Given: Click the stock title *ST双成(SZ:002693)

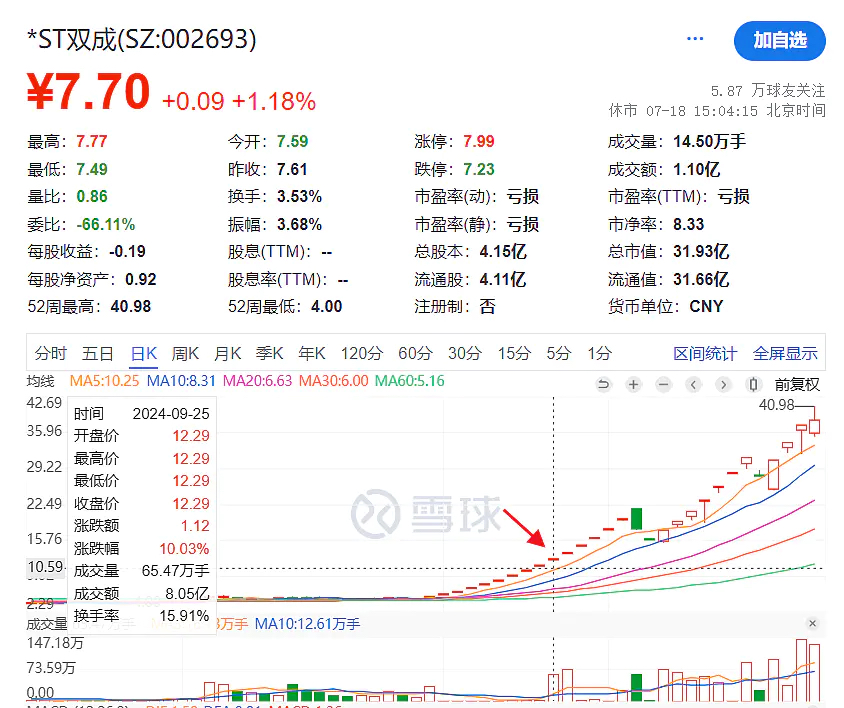Looking at the screenshot, I should click(142, 39).
